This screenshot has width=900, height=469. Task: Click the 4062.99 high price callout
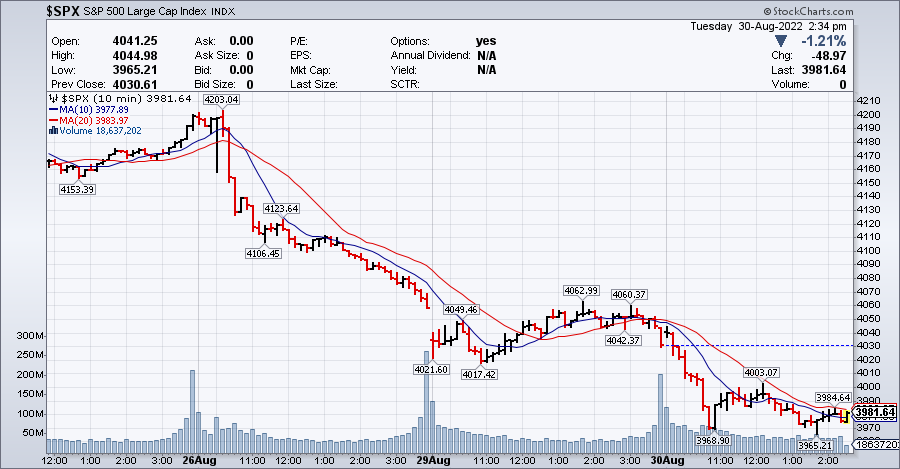581,290
